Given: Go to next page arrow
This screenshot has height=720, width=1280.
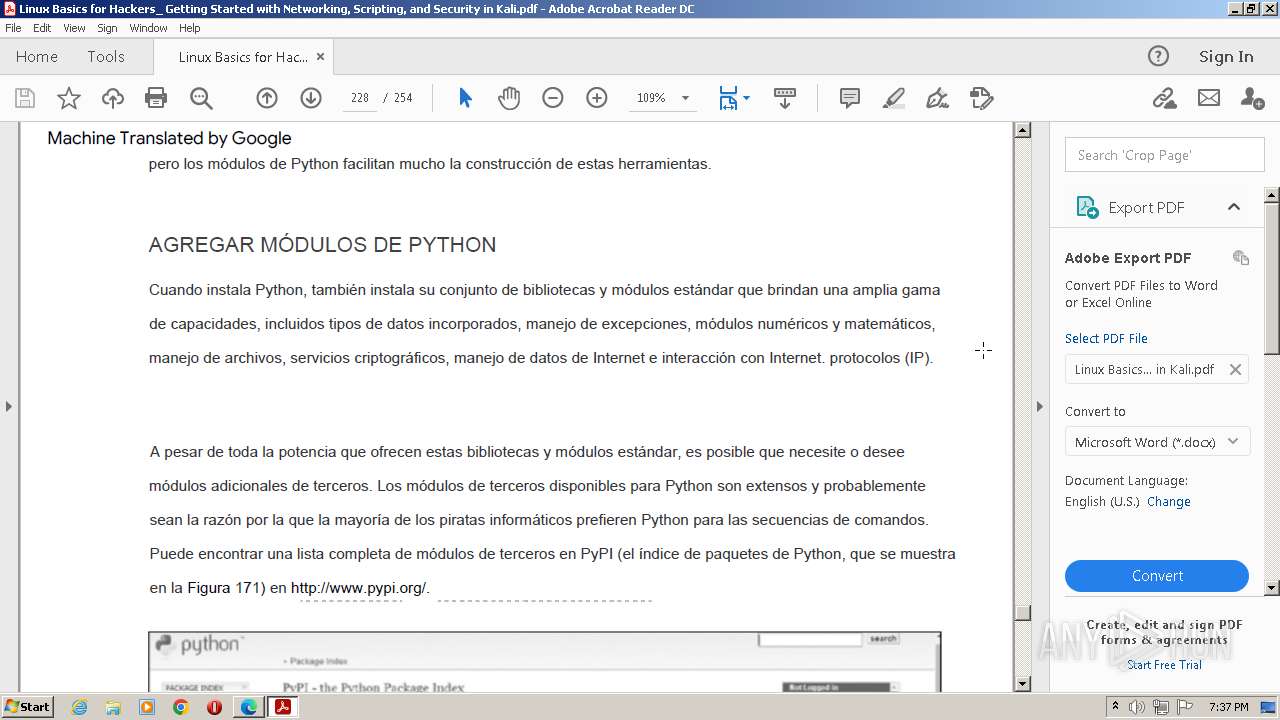Looking at the screenshot, I should [311, 98].
